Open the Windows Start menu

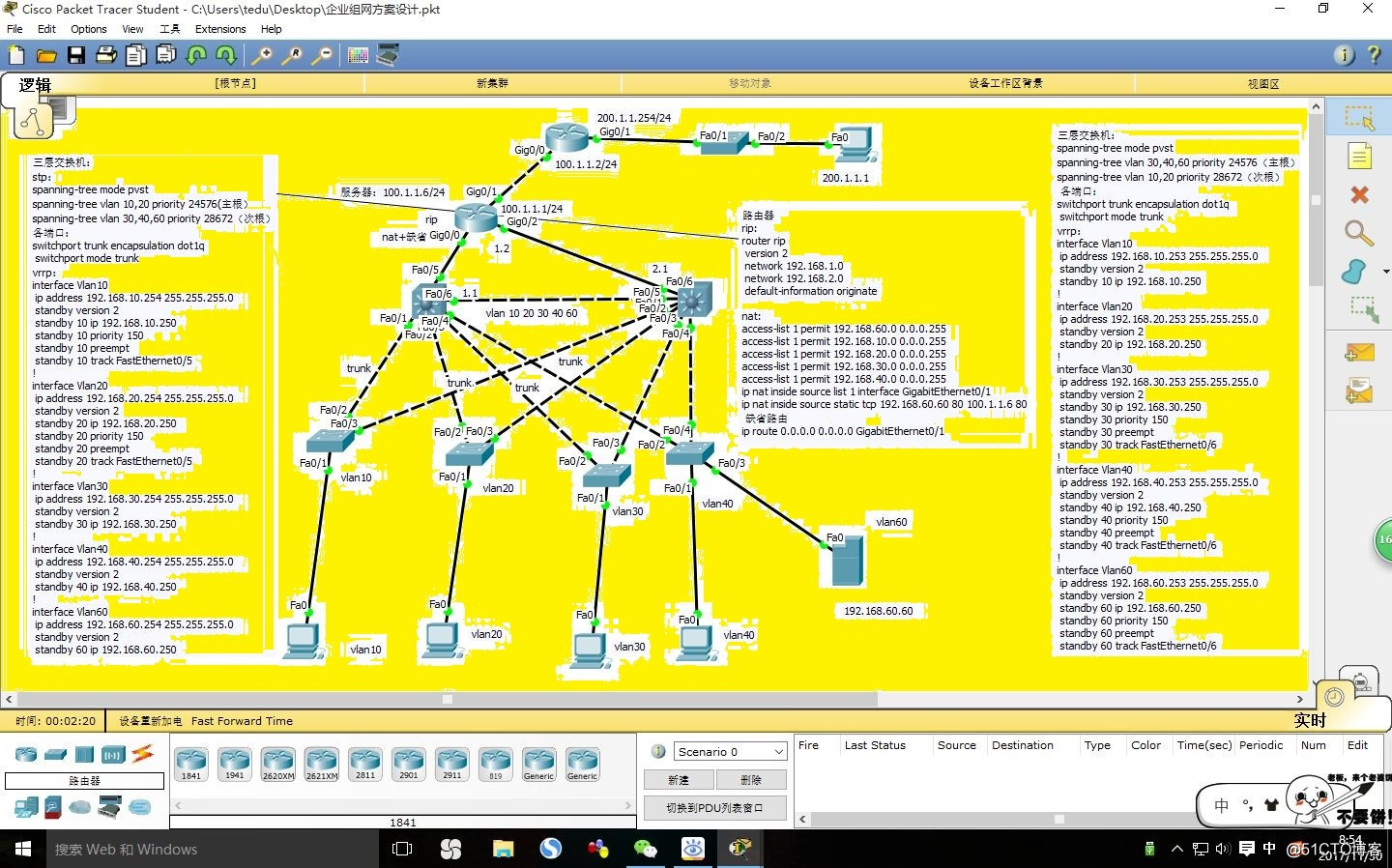tap(23, 849)
